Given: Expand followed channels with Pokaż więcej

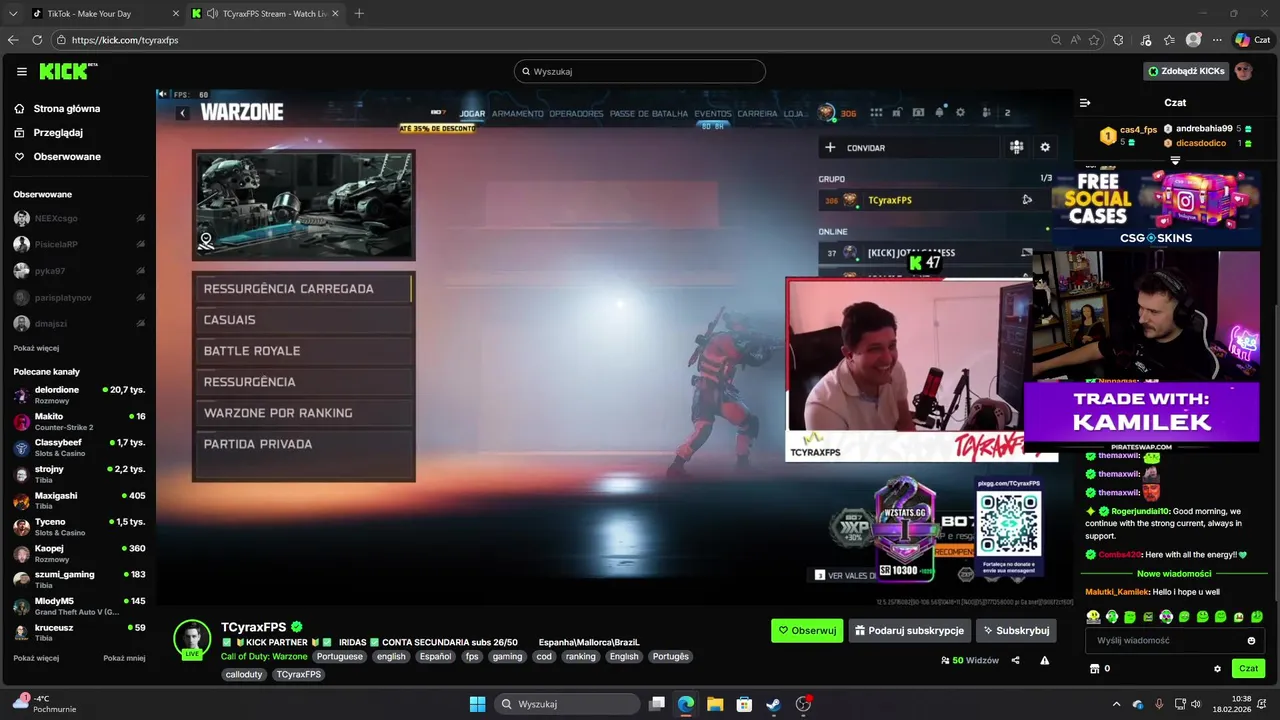Looking at the screenshot, I should [x=36, y=348].
